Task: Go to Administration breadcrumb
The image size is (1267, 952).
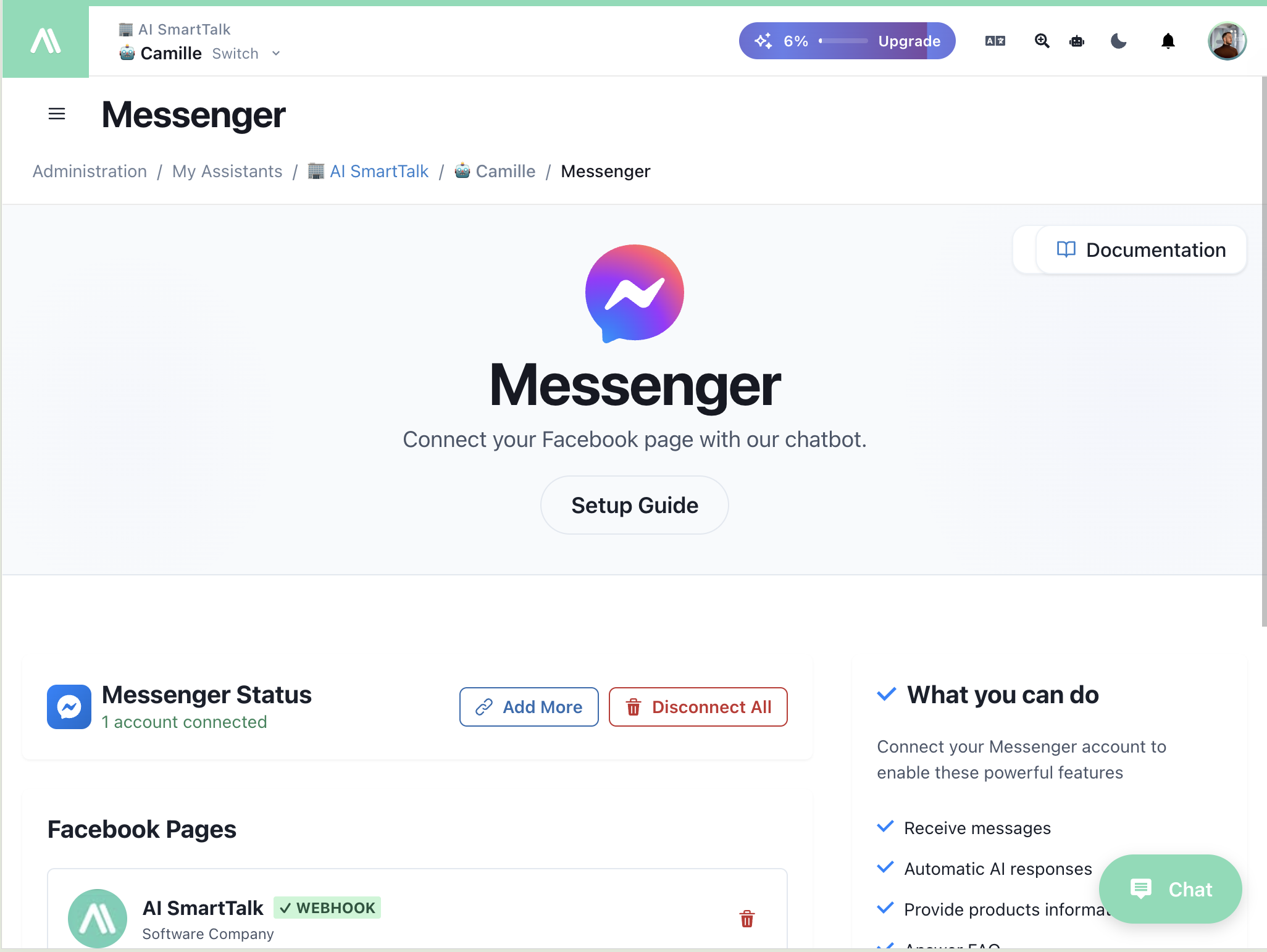Action: point(90,171)
